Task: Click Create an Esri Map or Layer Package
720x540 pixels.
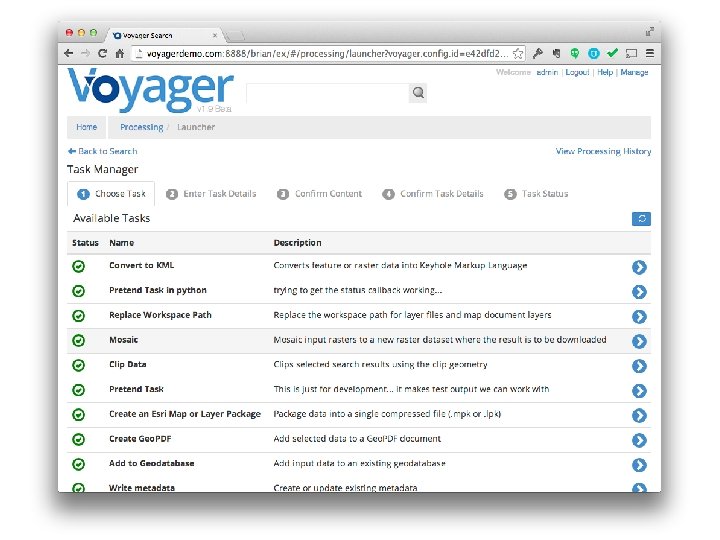Action: pos(185,414)
